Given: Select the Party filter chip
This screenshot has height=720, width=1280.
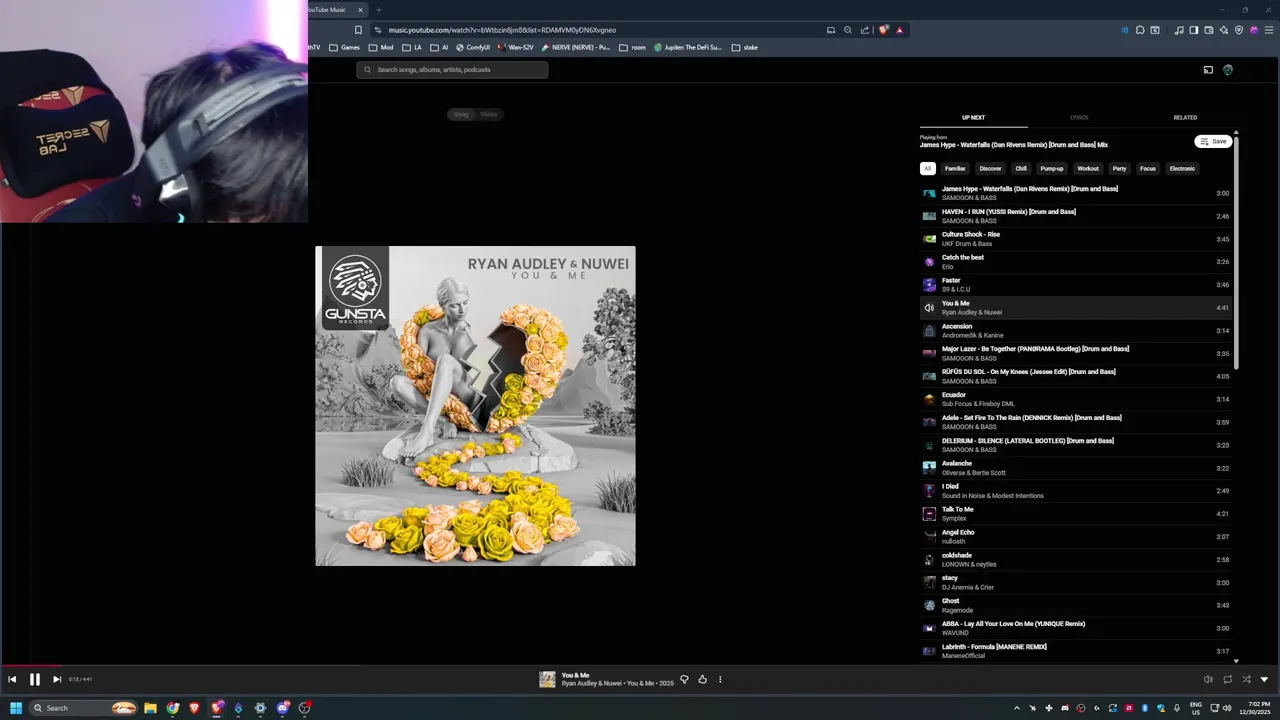Looking at the screenshot, I should click(x=1119, y=168).
